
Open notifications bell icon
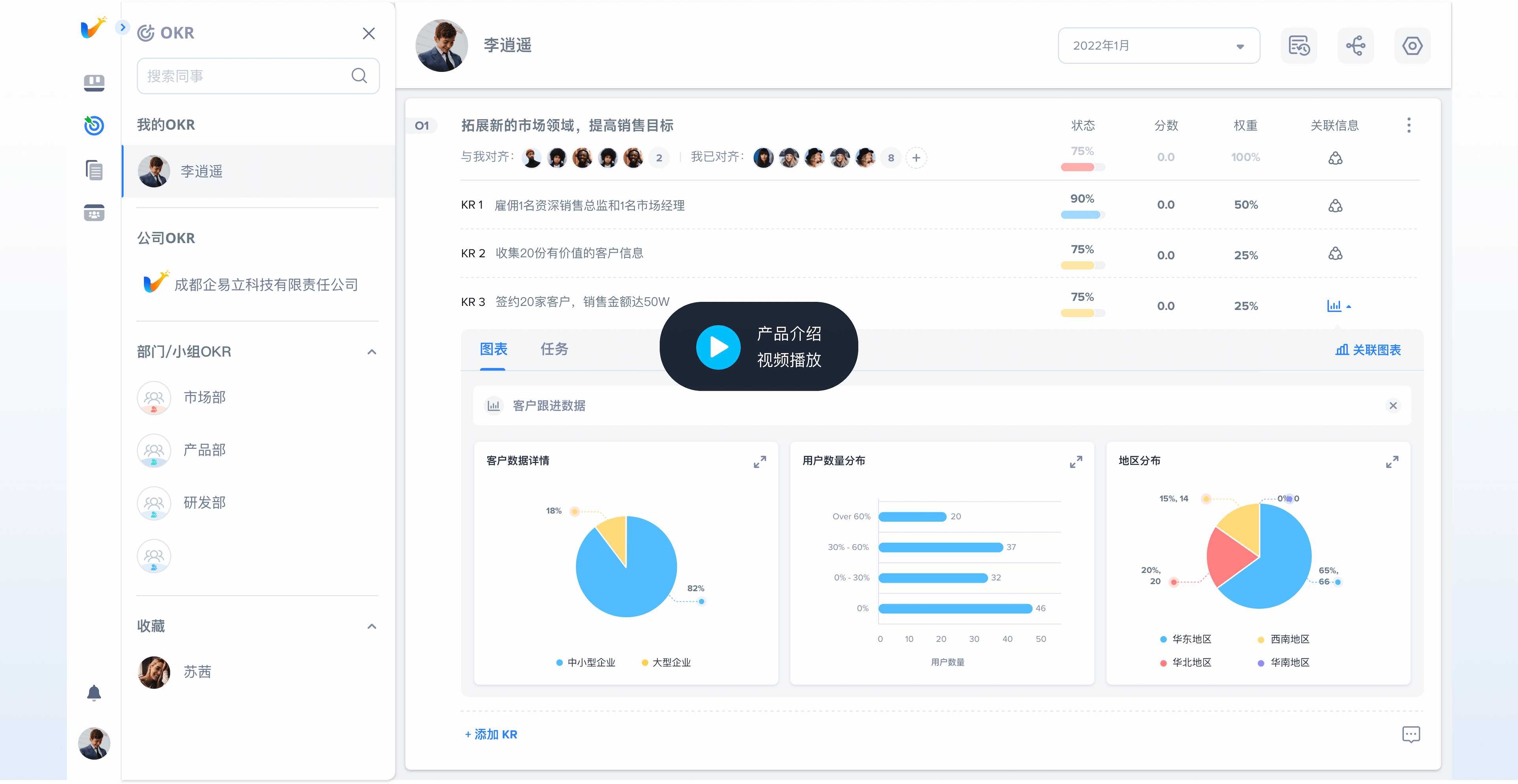tap(94, 693)
